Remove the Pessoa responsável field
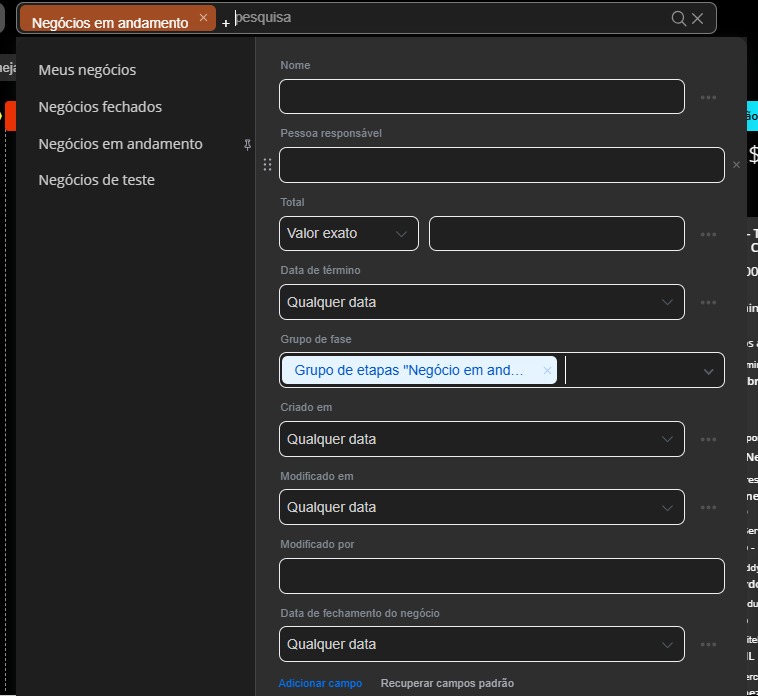 tap(737, 165)
